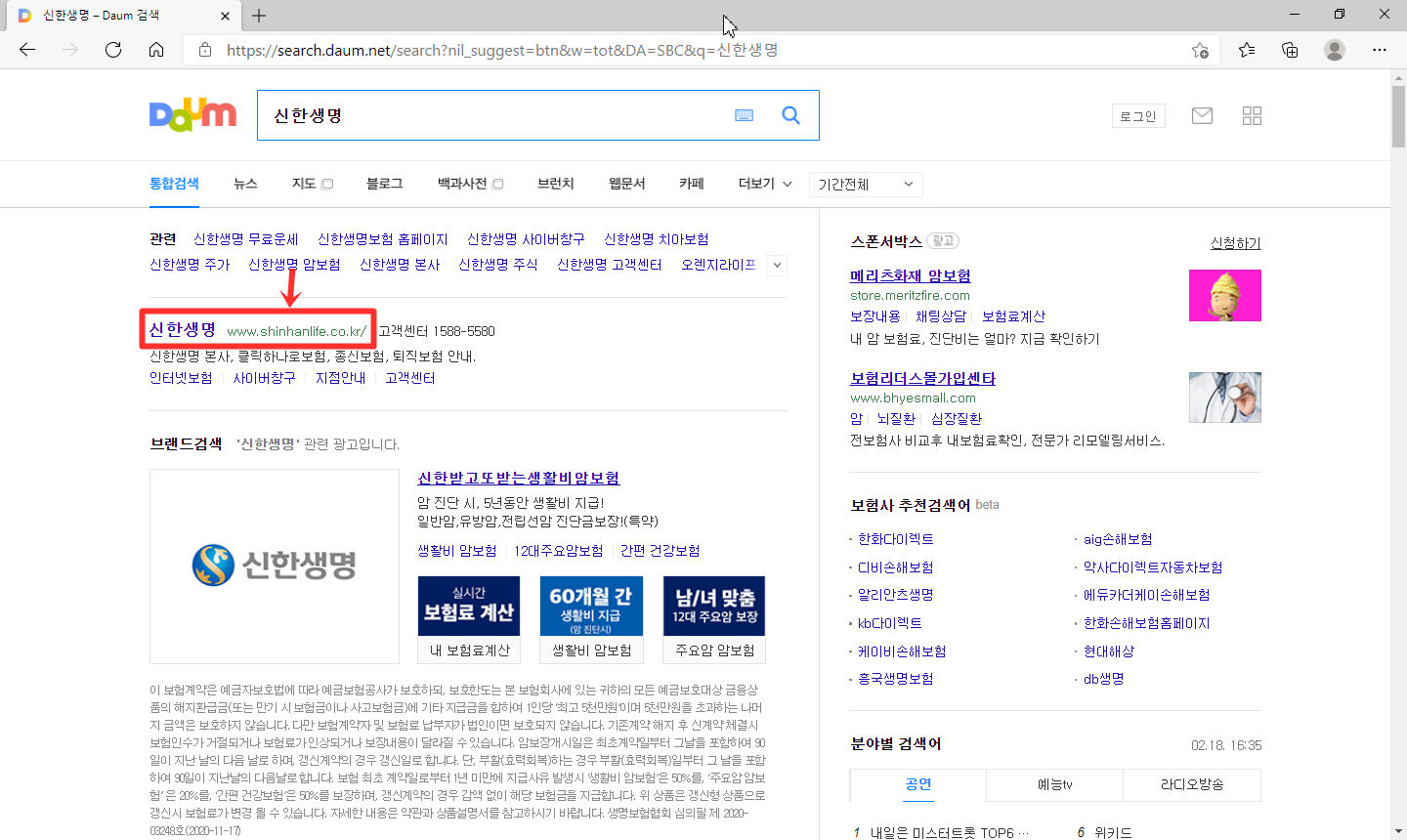This screenshot has height=840, width=1407.
Task: Open 메리츠화재 암보험 sponsored link
Action: coord(911,276)
